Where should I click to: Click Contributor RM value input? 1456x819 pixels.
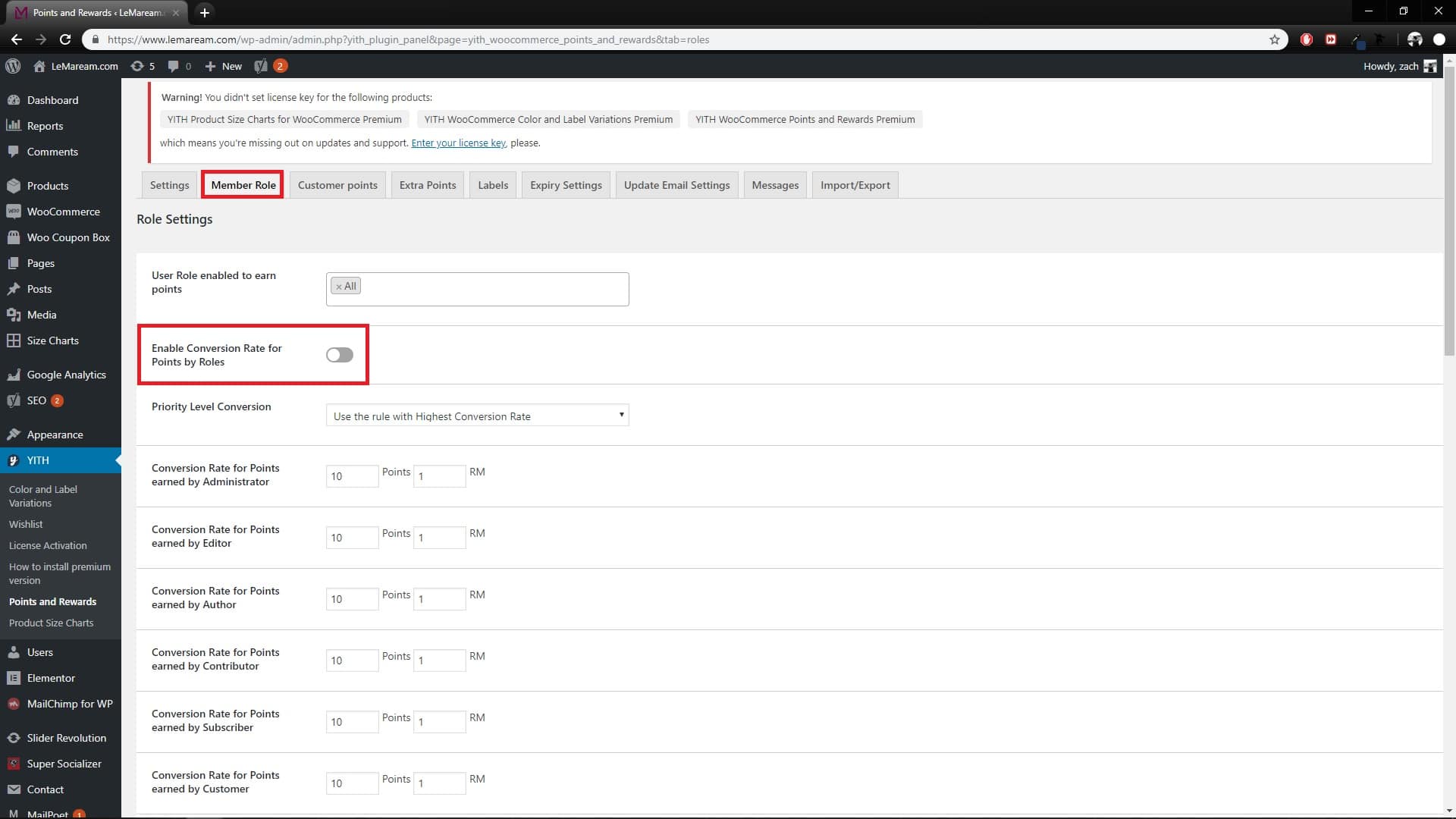[x=439, y=661]
